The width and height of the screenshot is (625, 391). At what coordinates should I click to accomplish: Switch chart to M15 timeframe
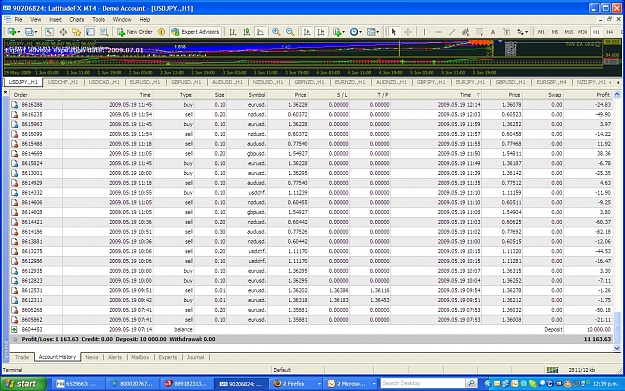(569, 32)
